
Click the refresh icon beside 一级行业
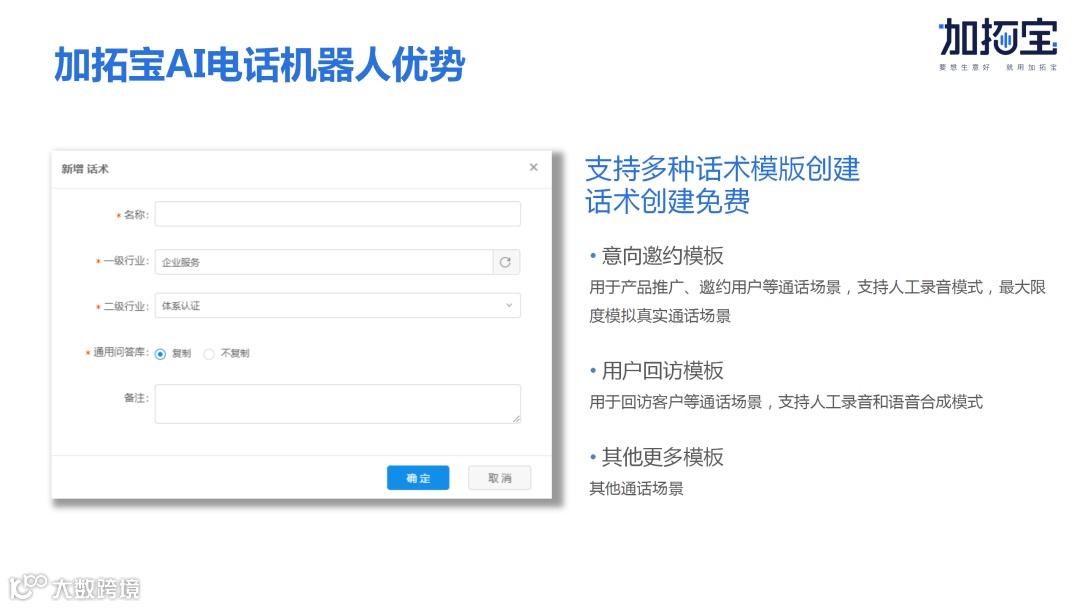(x=506, y=262)
